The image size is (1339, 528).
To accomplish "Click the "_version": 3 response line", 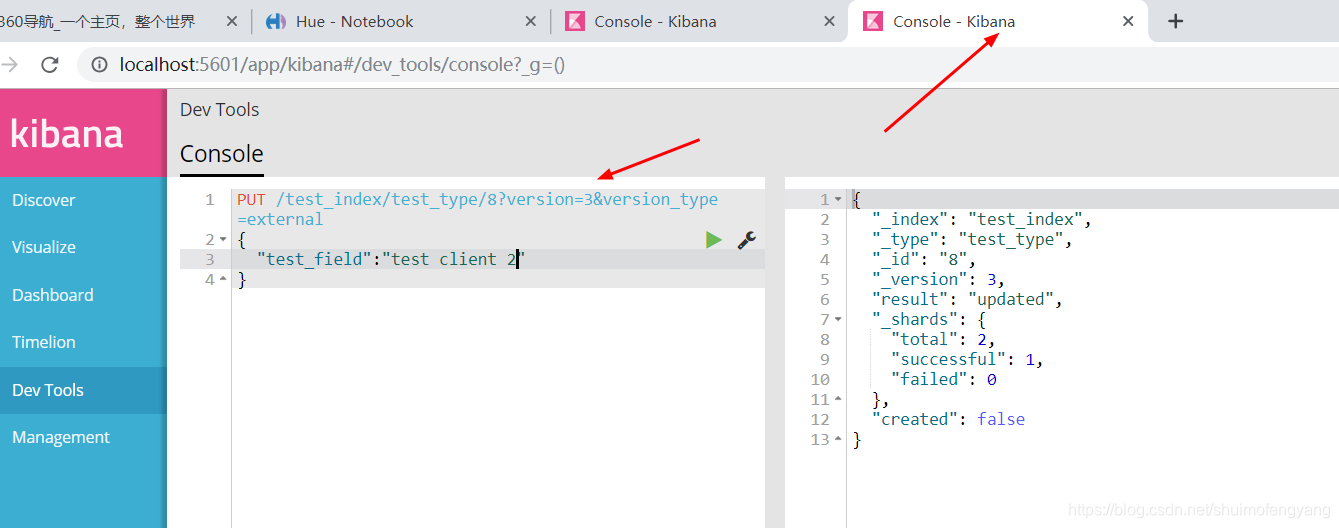I will [x=938, y=279].
